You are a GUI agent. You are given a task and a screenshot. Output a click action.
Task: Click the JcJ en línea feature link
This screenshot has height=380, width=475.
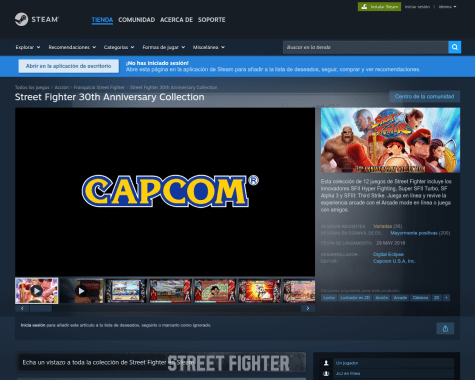(348, 373)
